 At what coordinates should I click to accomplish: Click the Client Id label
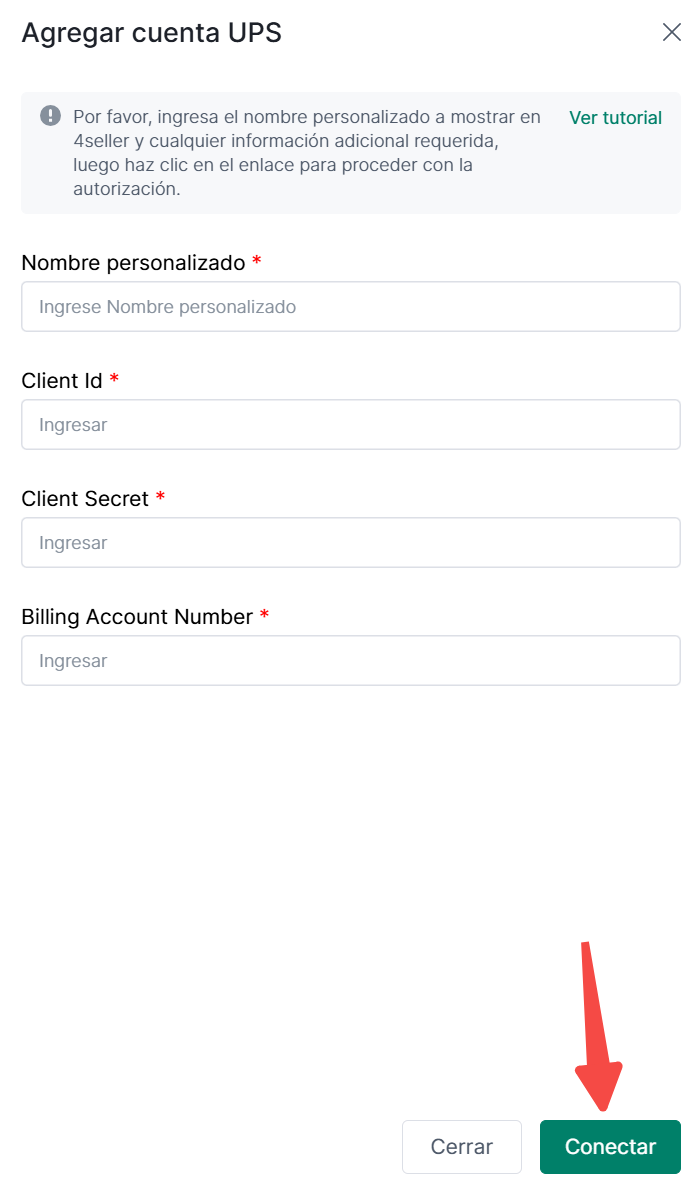[x=61, y=381]
